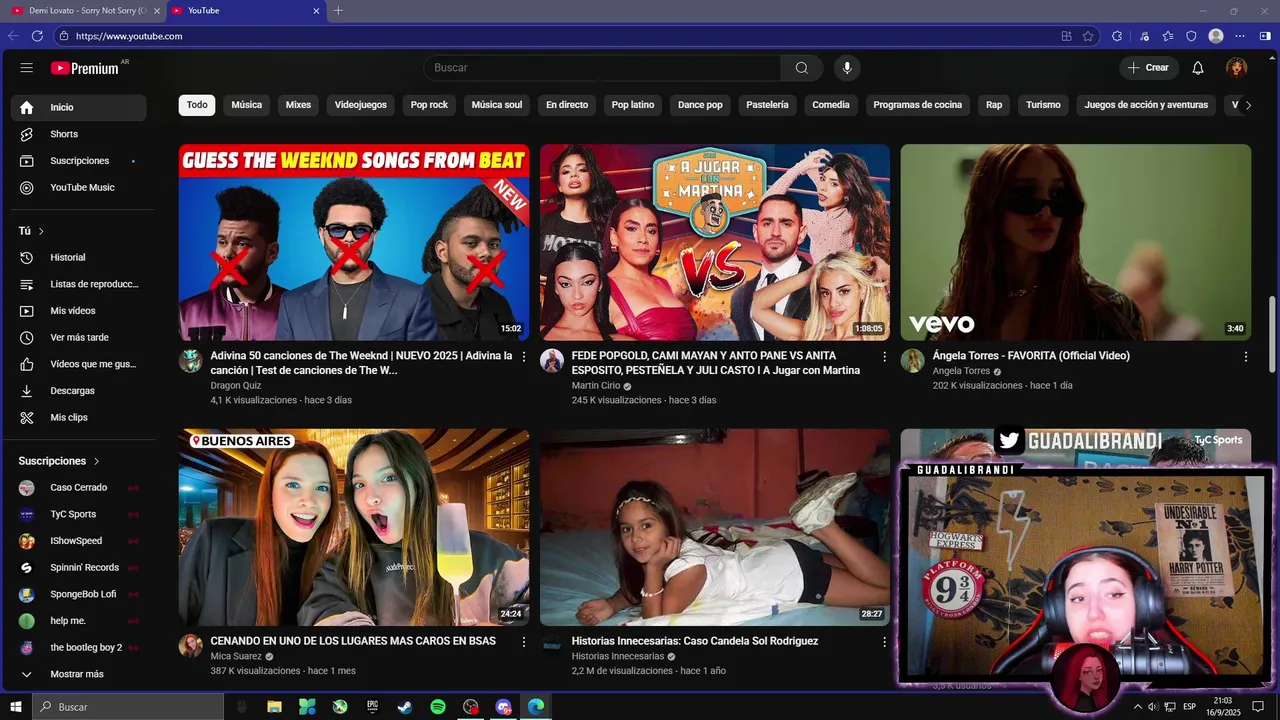Viewport: 1280px width, 720px height.
Task: Open Mis clips in sidebar
Action: (79, 418)
